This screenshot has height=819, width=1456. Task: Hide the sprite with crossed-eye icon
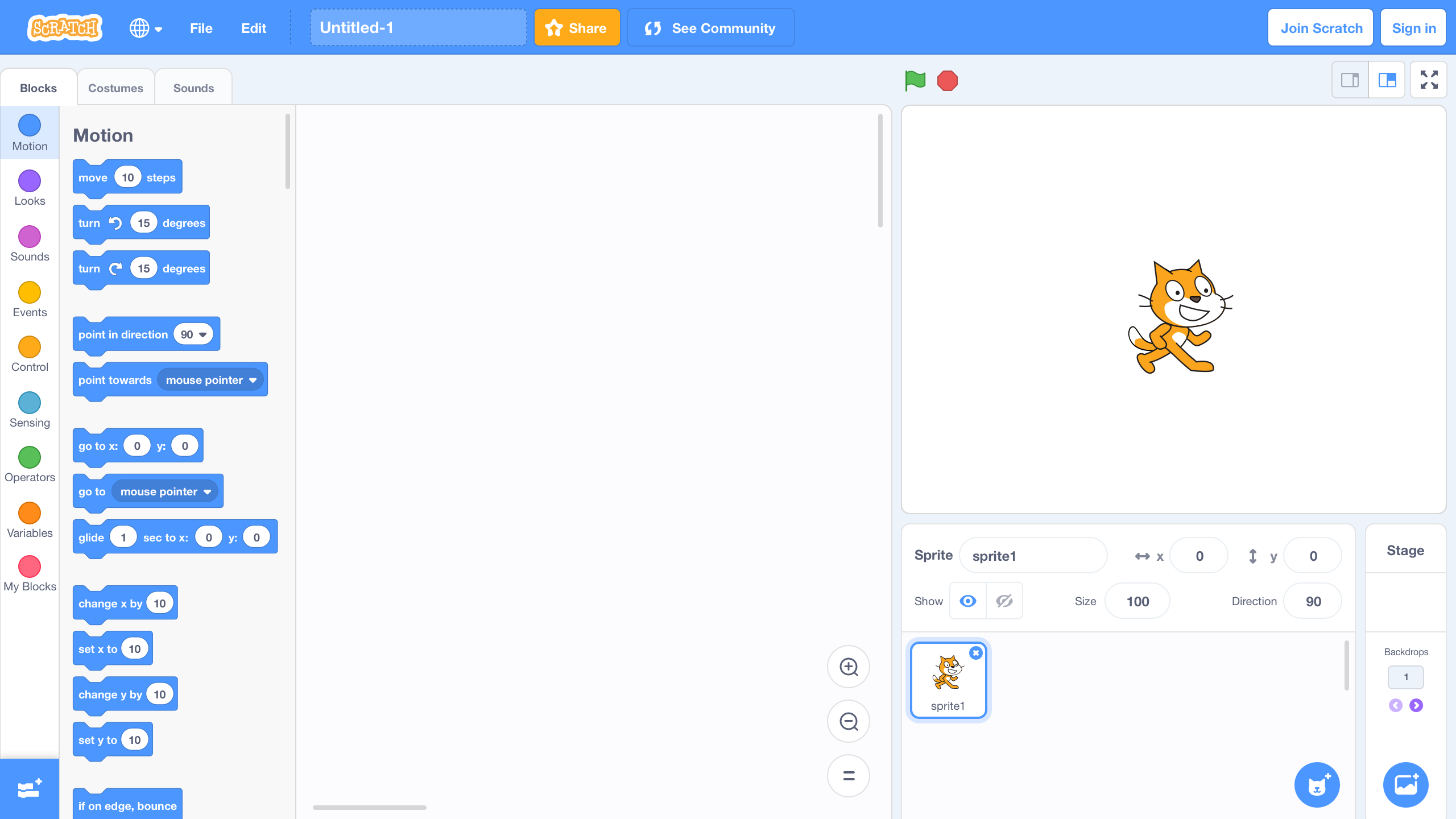click(1004, 601)
